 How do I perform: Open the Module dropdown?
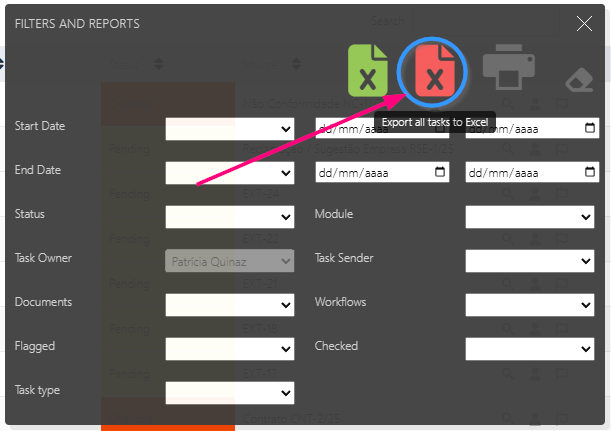[x=530, y=217]
